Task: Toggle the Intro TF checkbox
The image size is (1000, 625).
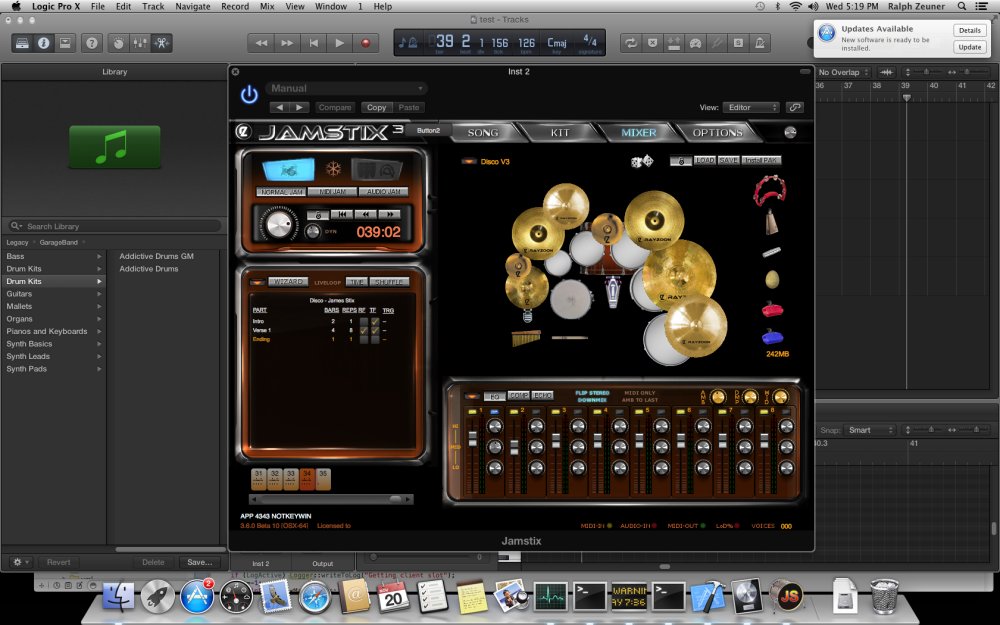Action: click(x=374, y=321)
